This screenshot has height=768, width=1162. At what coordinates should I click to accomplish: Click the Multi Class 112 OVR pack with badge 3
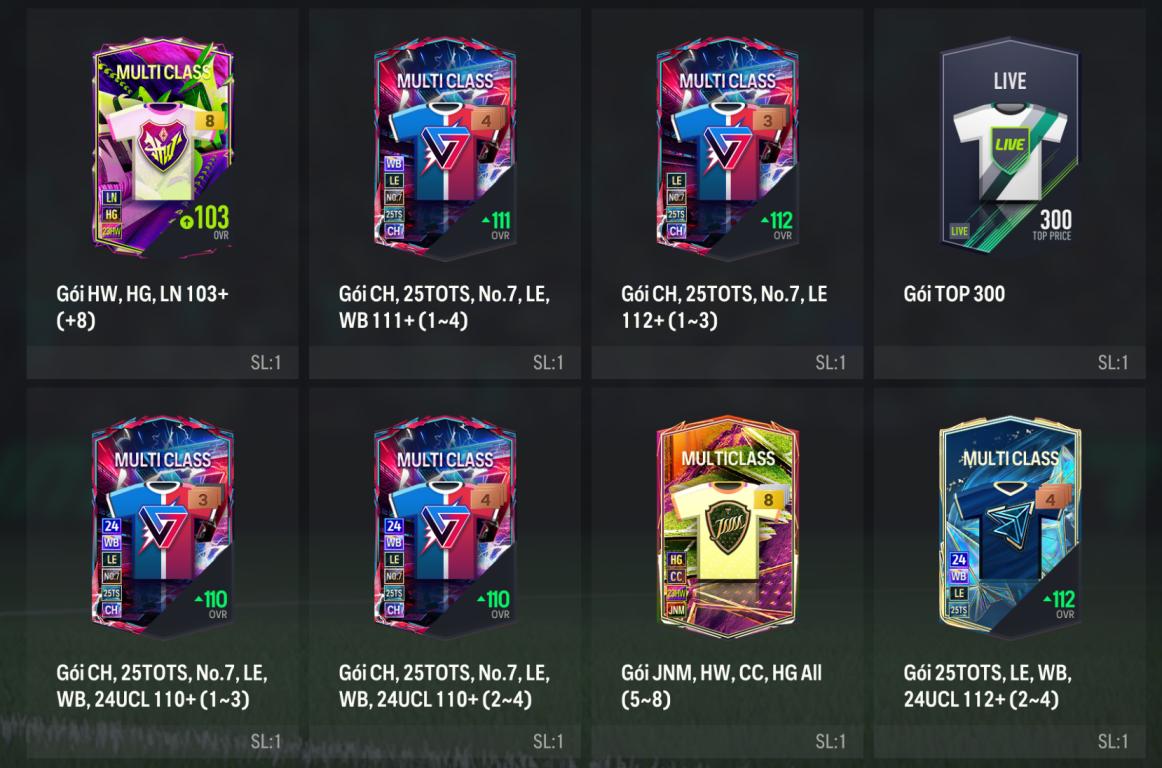[x=727, y=148]
